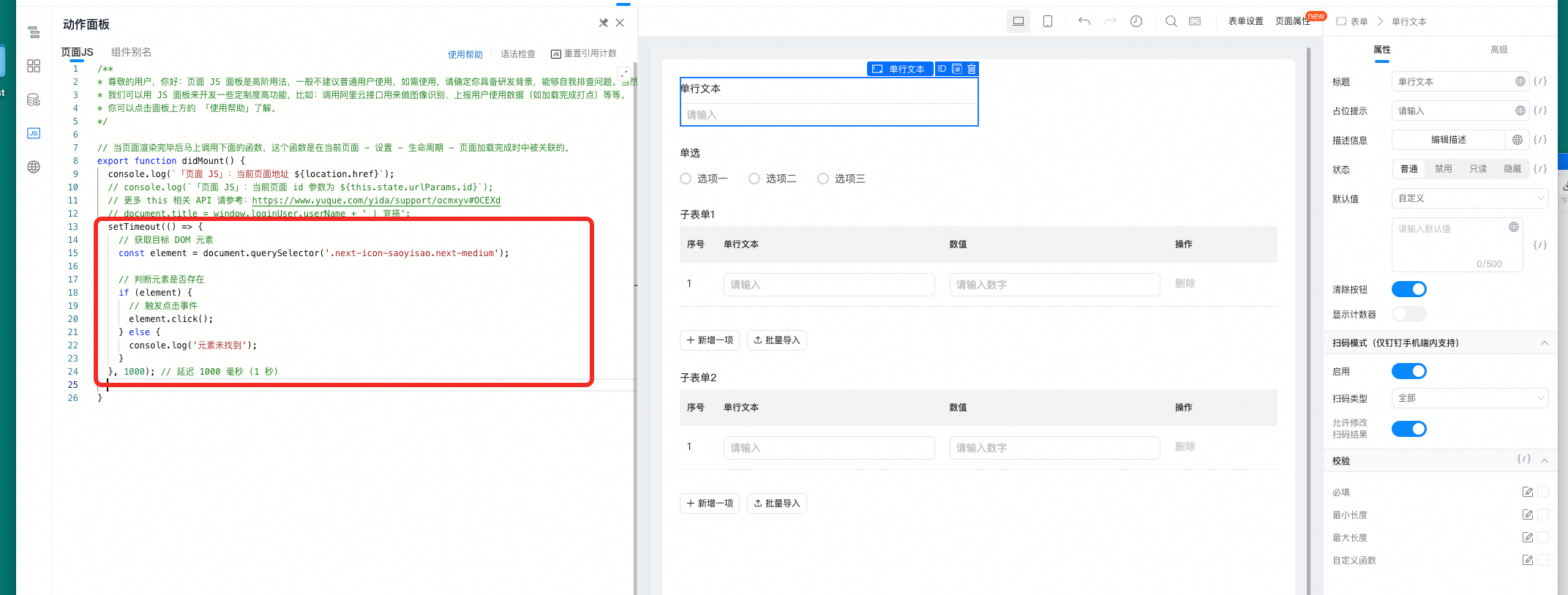This screenshot has width=1568, height=595.
Task: Click the search magnifier in top toolbar
Action: pos(1171,21)
